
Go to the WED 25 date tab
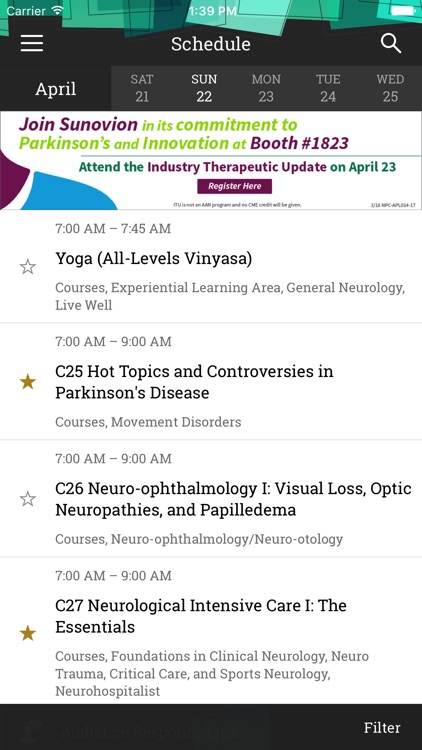[390, 88]
